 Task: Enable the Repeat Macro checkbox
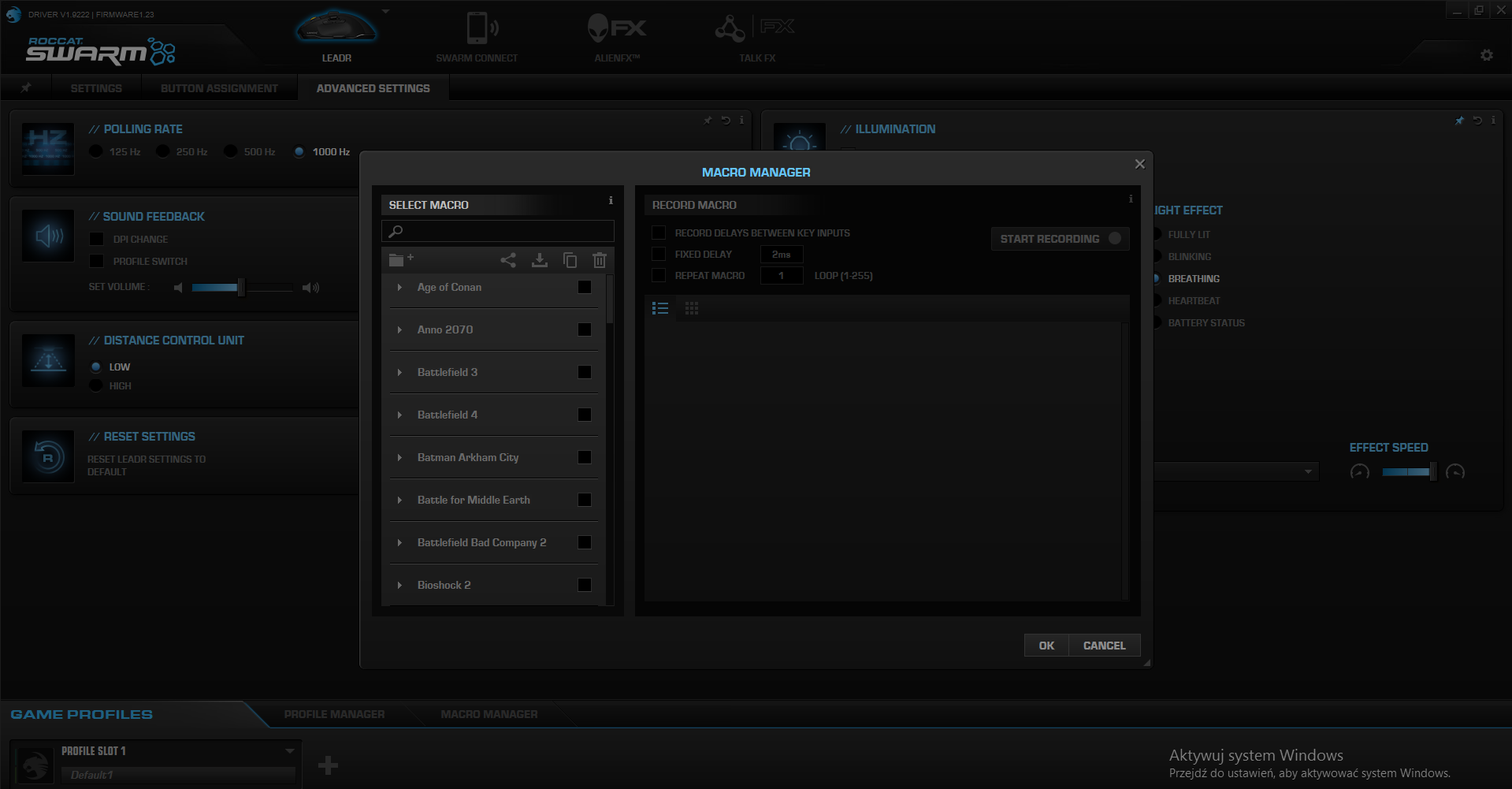(659, 275)
